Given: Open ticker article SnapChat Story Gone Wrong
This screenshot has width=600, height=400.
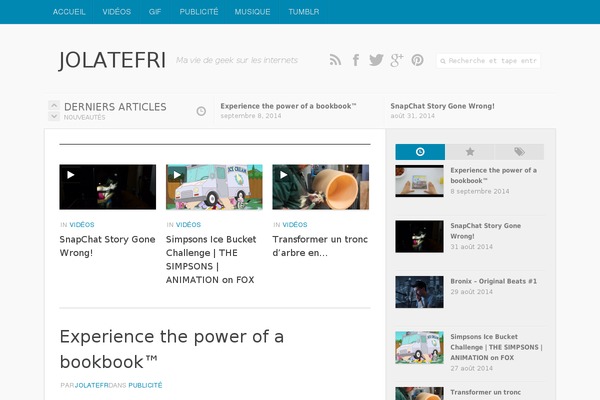Looking at the screenshot, I should tap(442, 106).
